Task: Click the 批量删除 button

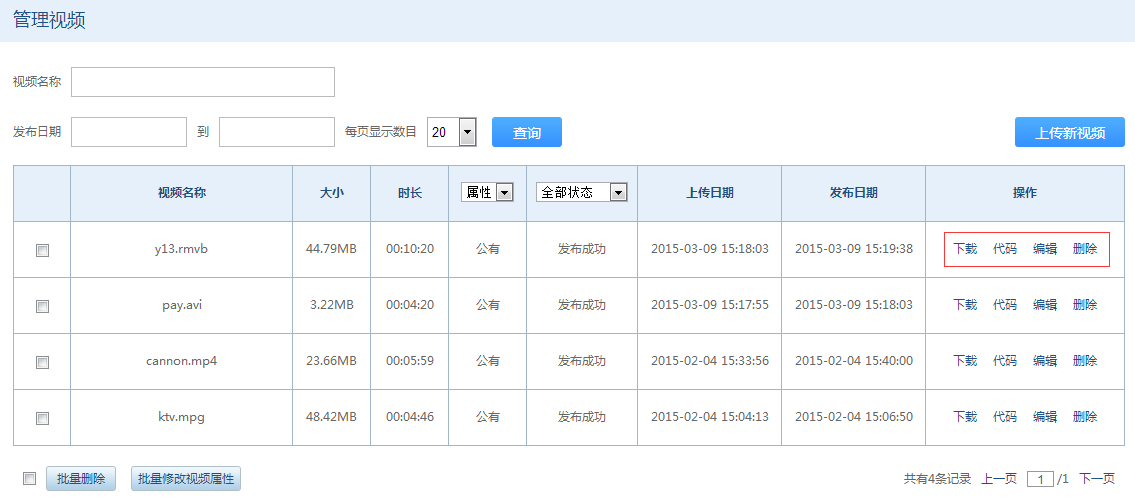Action: click(81, 479)
